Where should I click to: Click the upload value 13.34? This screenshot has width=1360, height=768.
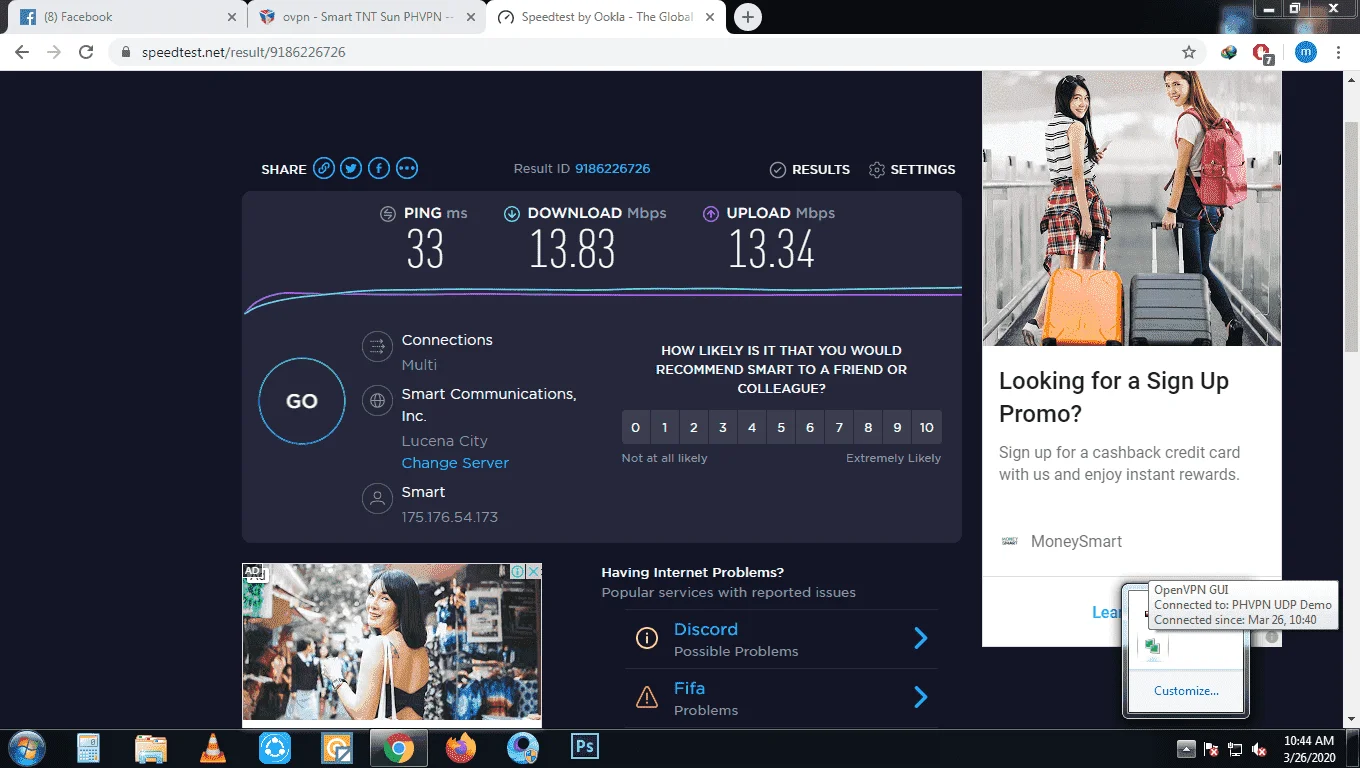pyautogui.click(x=771, y=249)
